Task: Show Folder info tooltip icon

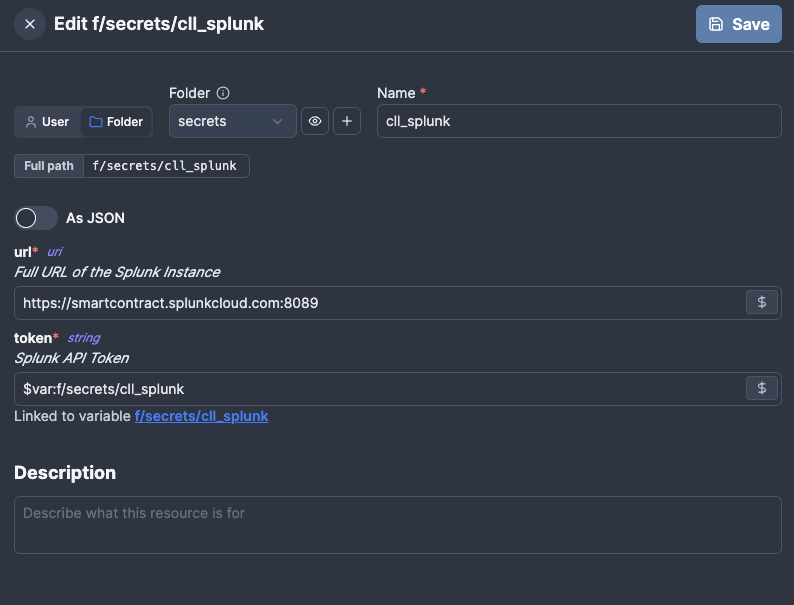Action: coord(223,93)
